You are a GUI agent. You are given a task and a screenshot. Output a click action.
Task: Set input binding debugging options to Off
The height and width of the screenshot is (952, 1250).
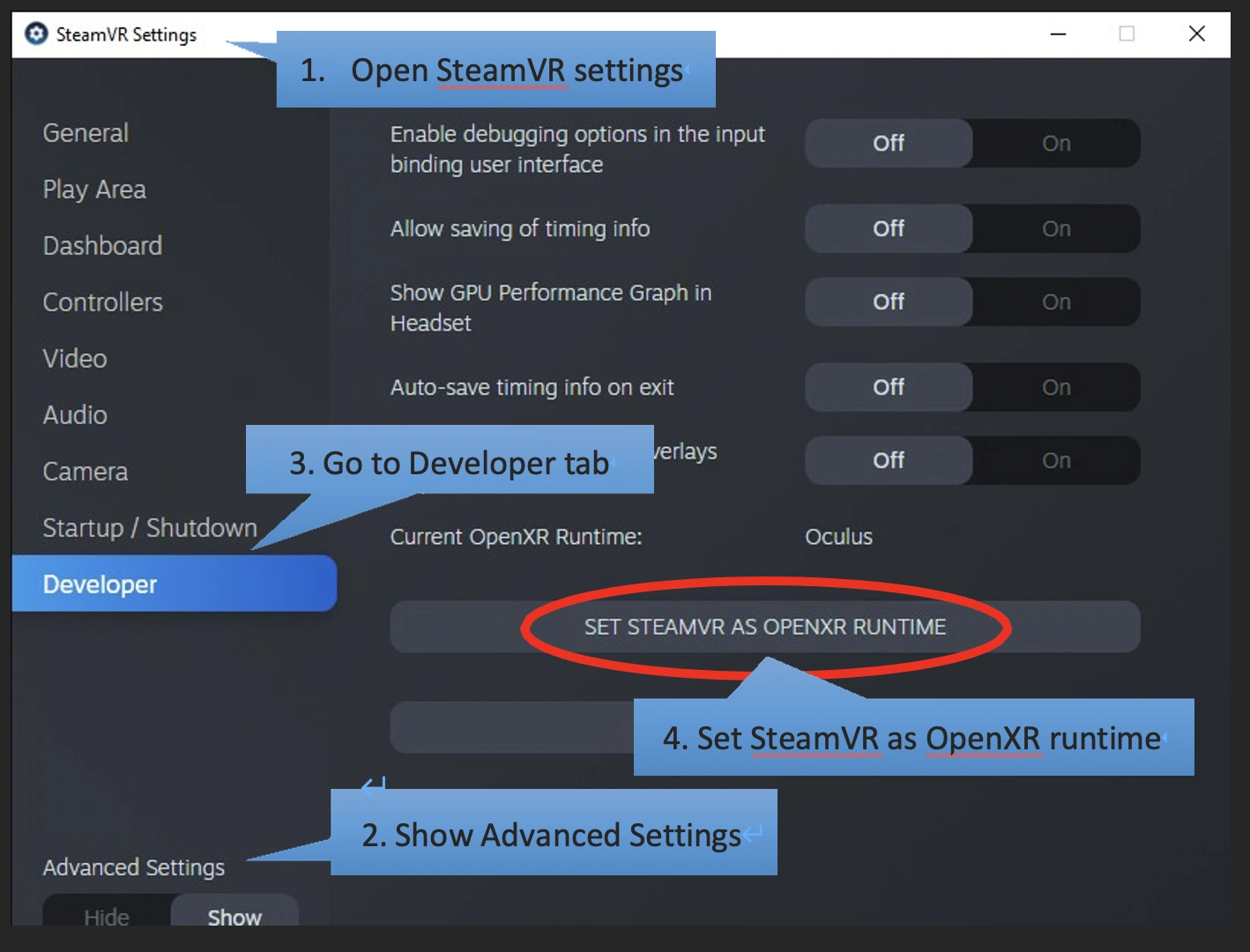889,143
